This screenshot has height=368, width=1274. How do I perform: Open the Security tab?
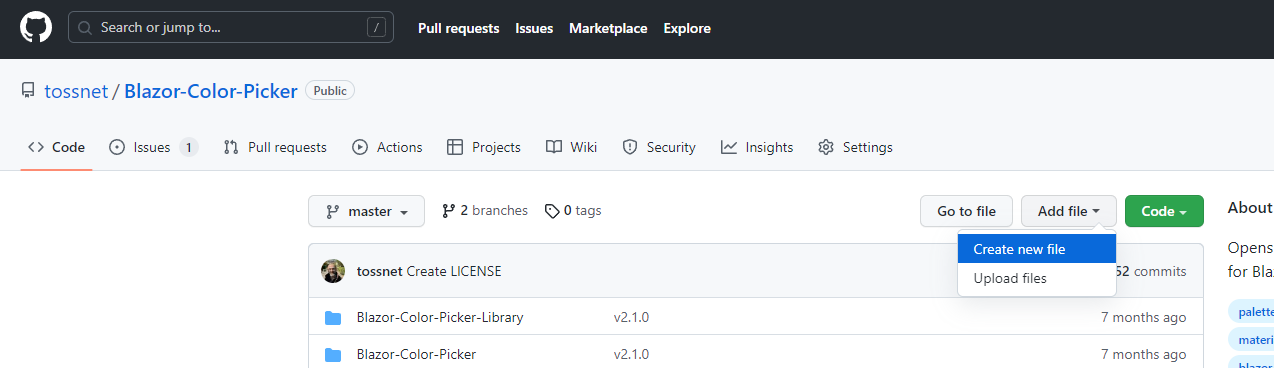click(x=659, y=147)
